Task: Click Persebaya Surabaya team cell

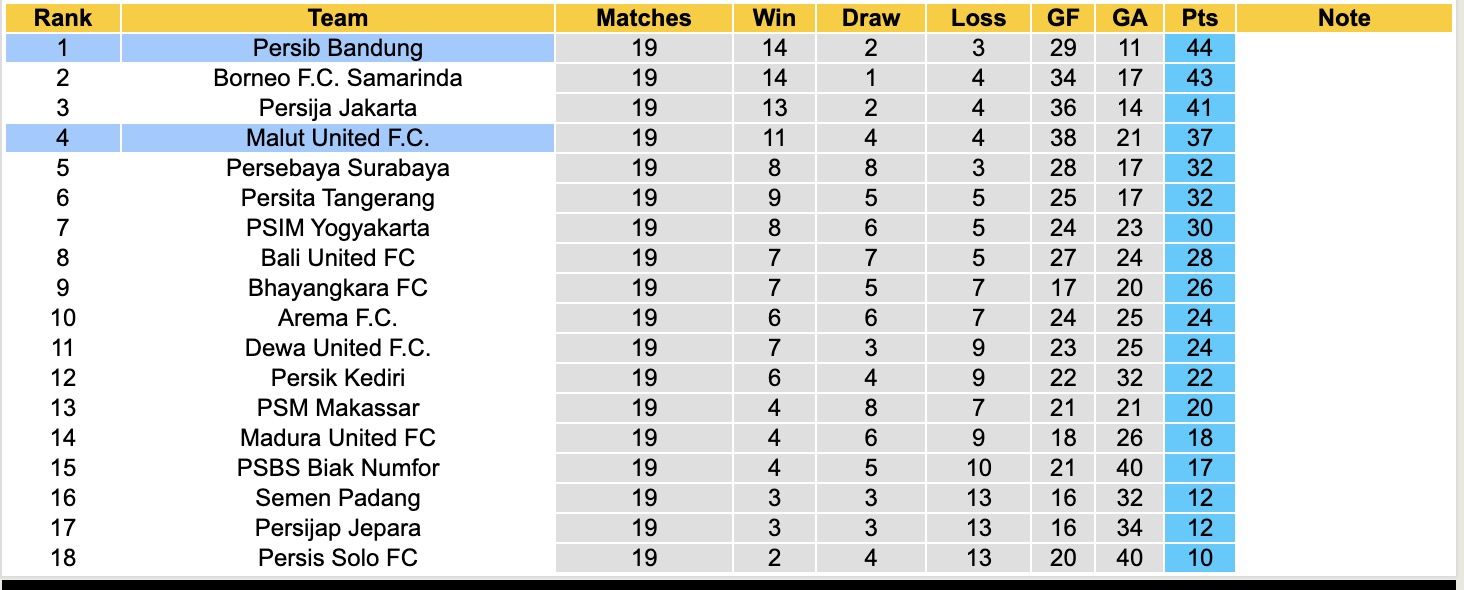Action: (338, 168)
